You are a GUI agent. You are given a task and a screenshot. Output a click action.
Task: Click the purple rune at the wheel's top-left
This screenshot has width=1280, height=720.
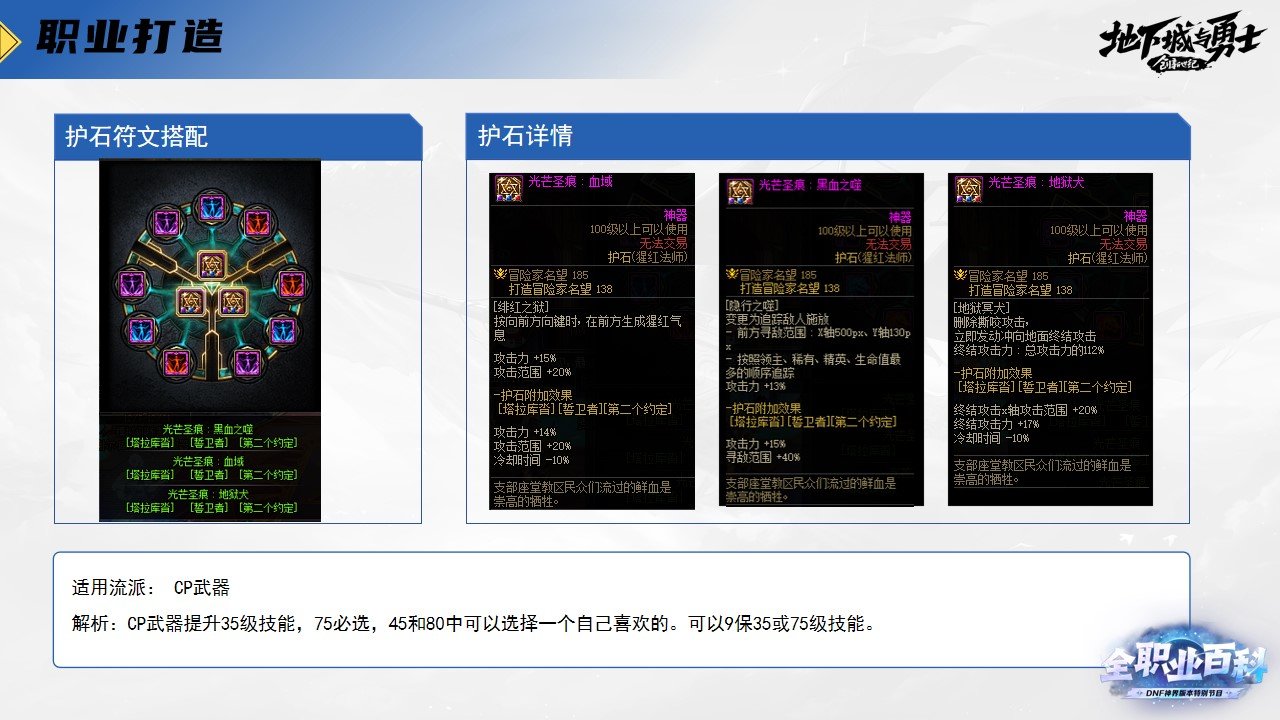click(x=165, y=221)
